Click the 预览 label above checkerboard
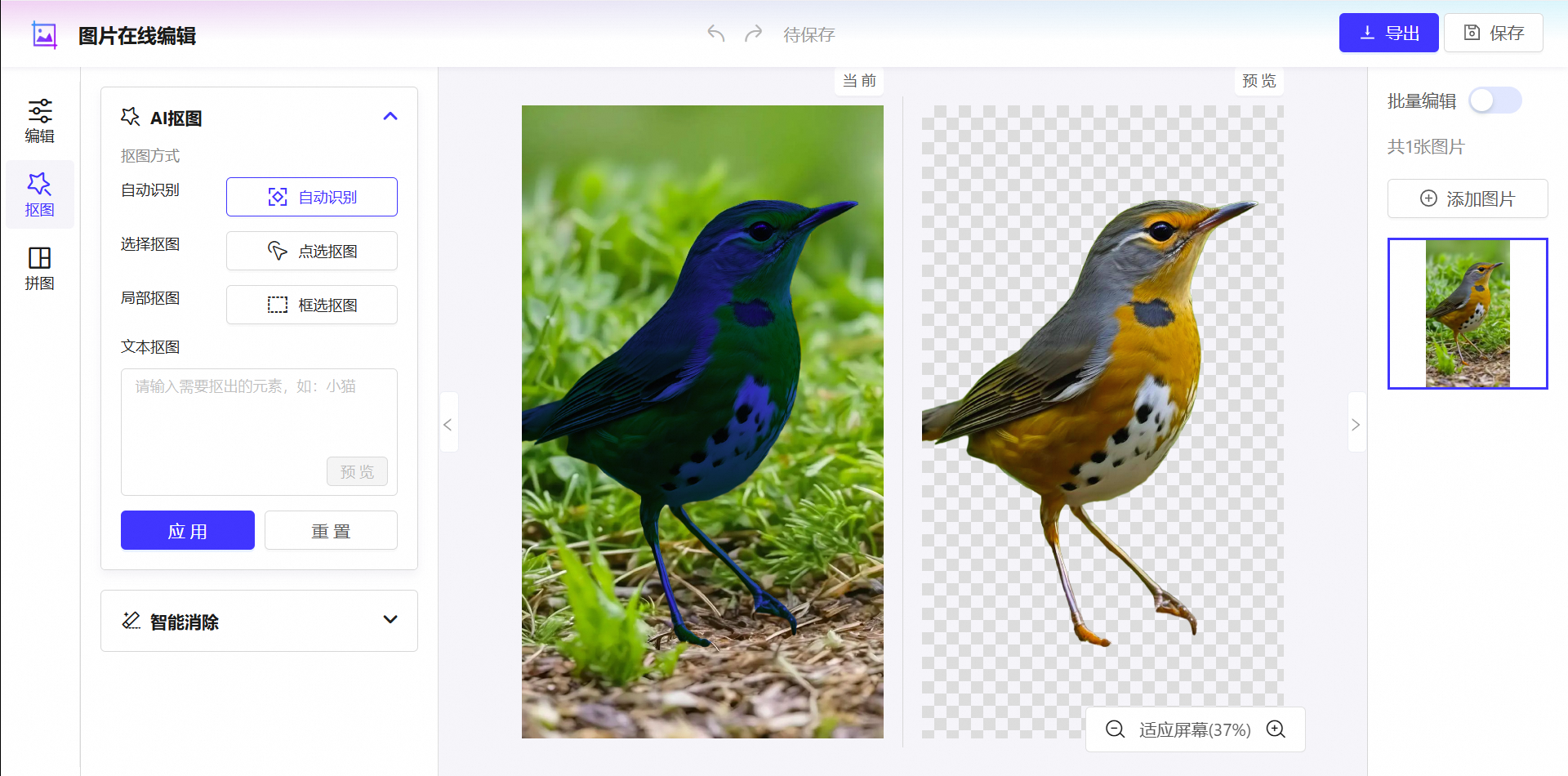1568x776 pixels. [x=1258, y=80]
